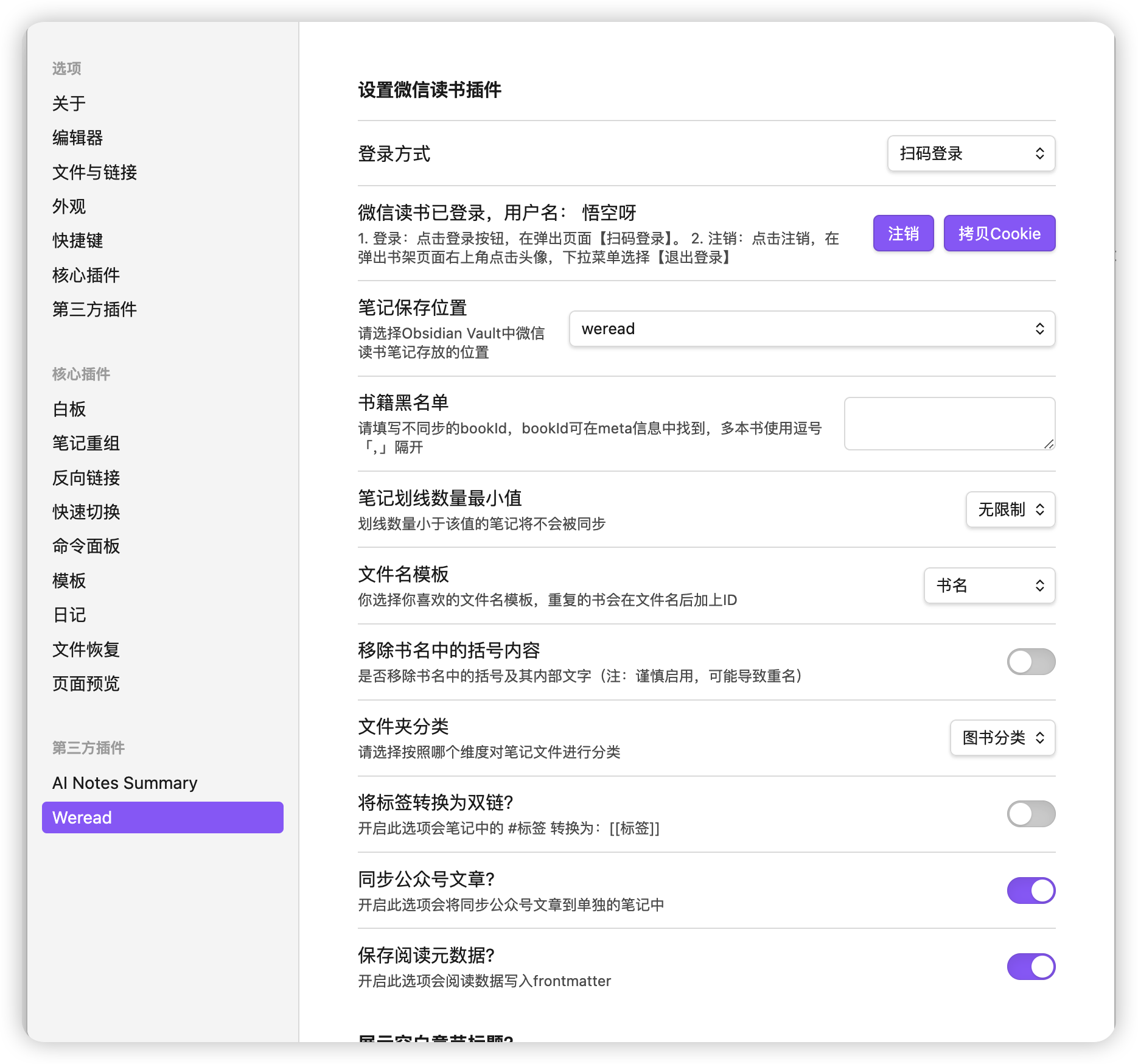This screenshot has height=1064, width=1138.
Task: Toggle 移除书名中的括号内容 switch
Action: point(1030,662)
